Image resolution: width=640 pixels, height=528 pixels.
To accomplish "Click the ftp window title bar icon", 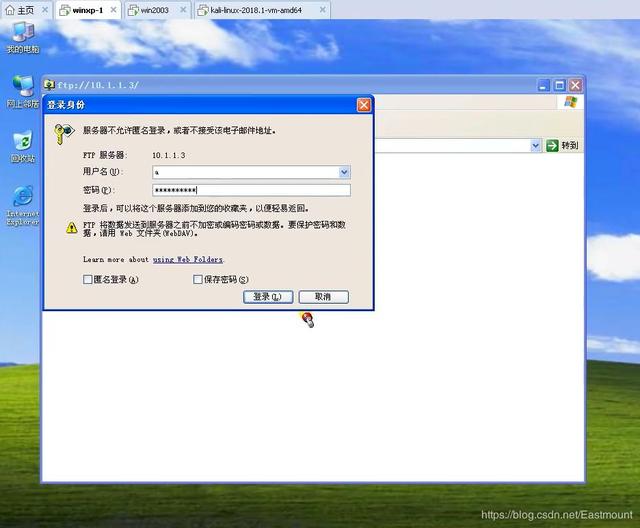I will pyautogui.click(x=49, y=85).
